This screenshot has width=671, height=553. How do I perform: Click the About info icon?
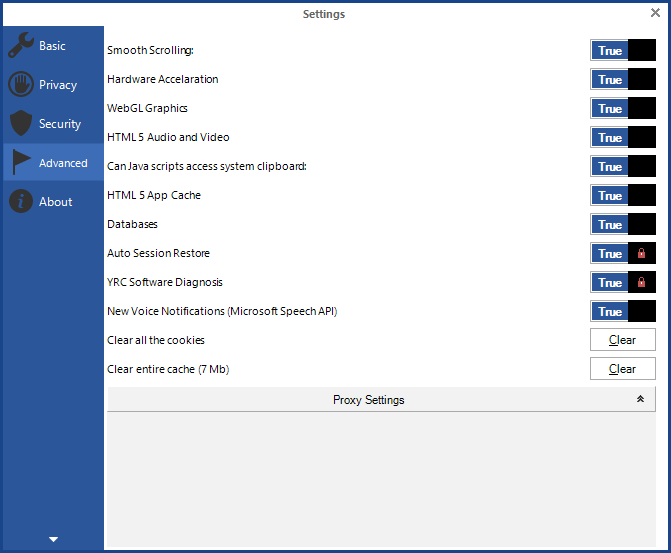(x=21, y=201)
